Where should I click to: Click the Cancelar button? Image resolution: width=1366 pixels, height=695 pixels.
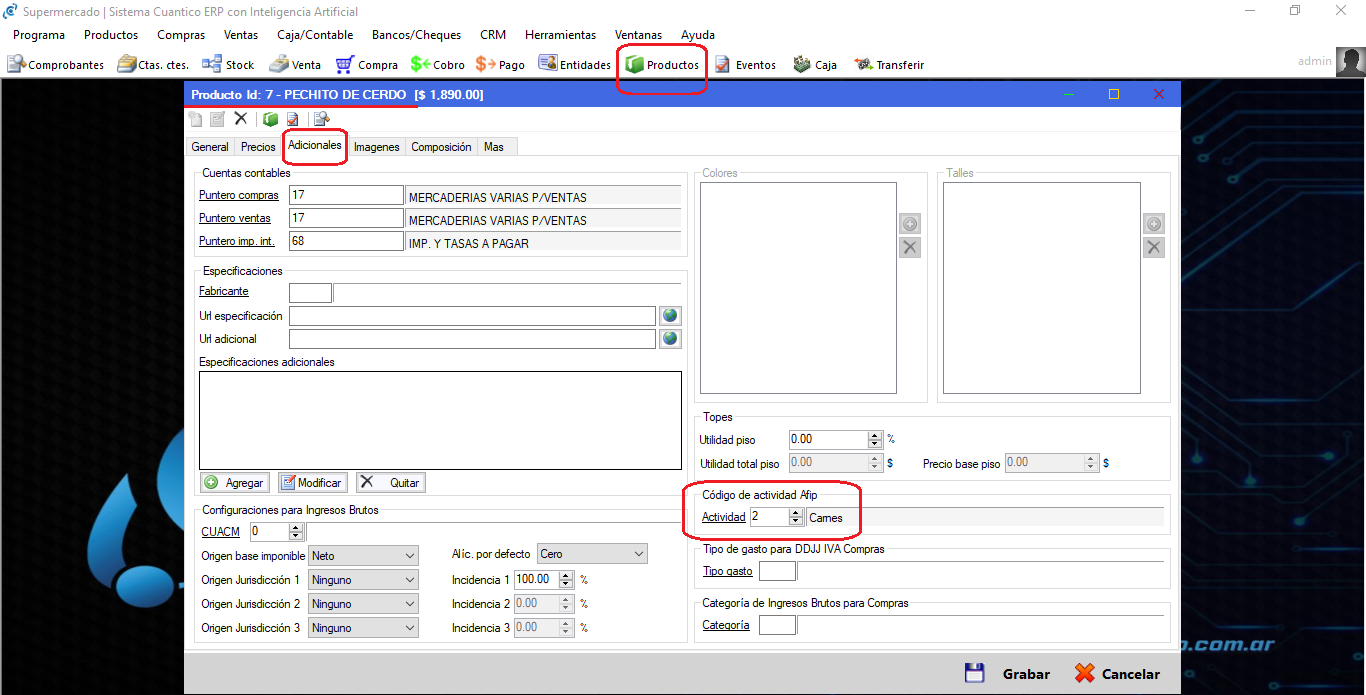[x=1118, y=674]
